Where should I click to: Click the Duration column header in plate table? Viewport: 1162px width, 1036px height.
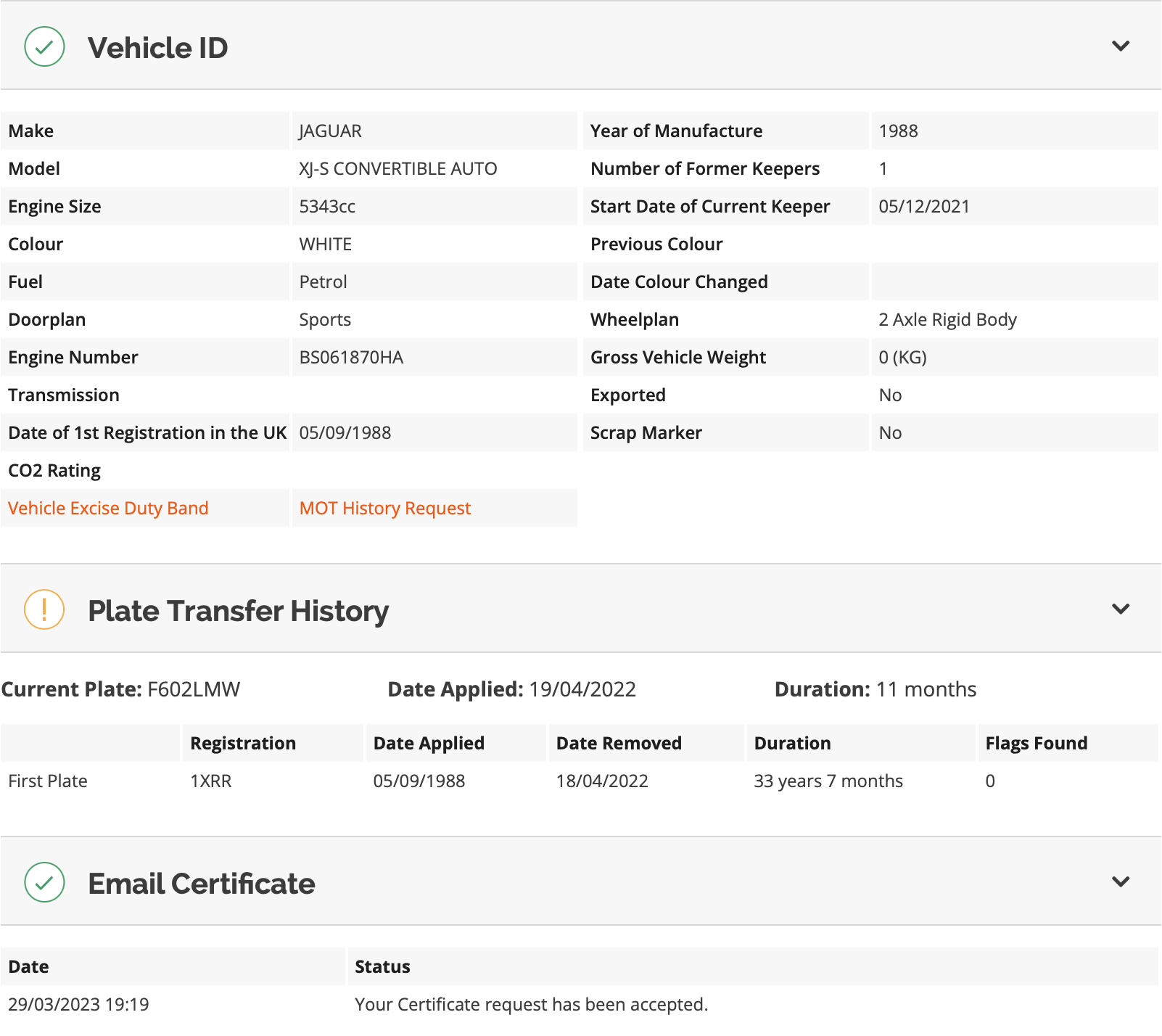click(793, 743)
